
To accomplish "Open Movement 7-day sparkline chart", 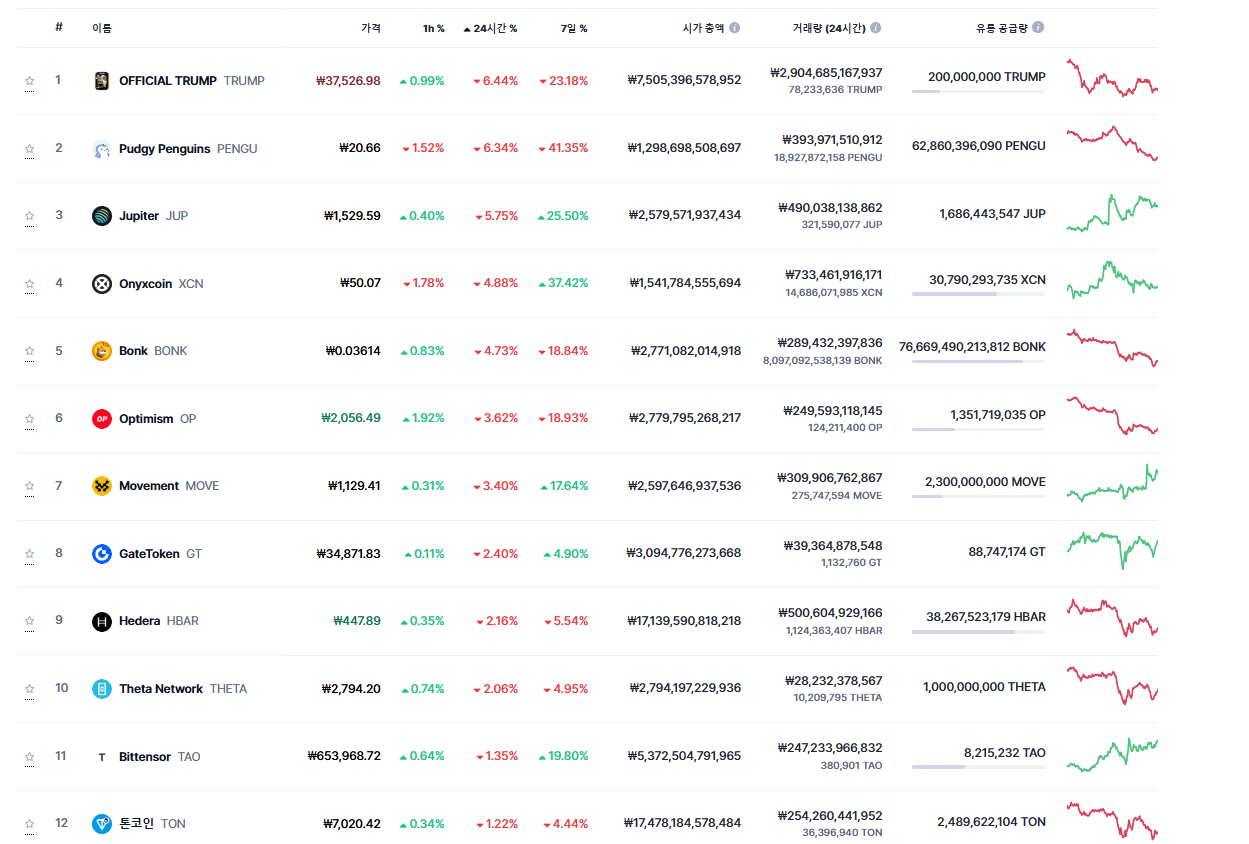I will coord(1112,483).
